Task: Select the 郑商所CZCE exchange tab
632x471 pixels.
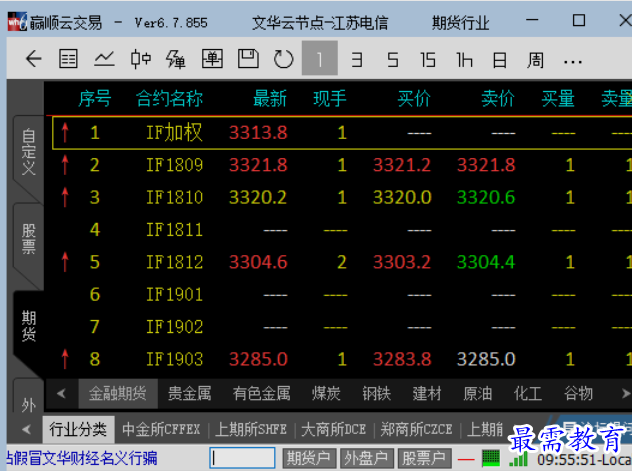Action: pyautogui.click(x=416, y=430)
